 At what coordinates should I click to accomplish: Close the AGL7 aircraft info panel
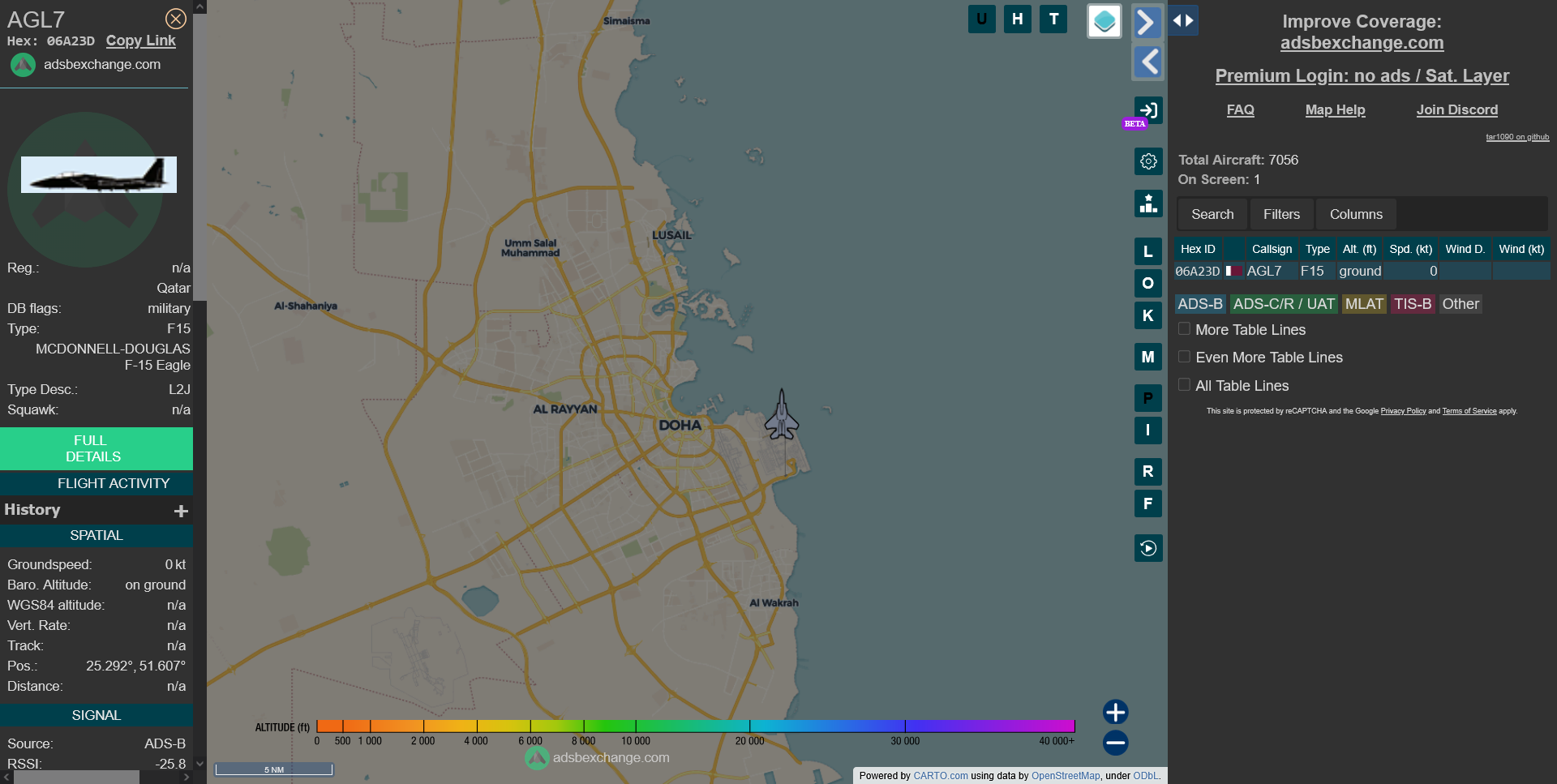point(175,19)
